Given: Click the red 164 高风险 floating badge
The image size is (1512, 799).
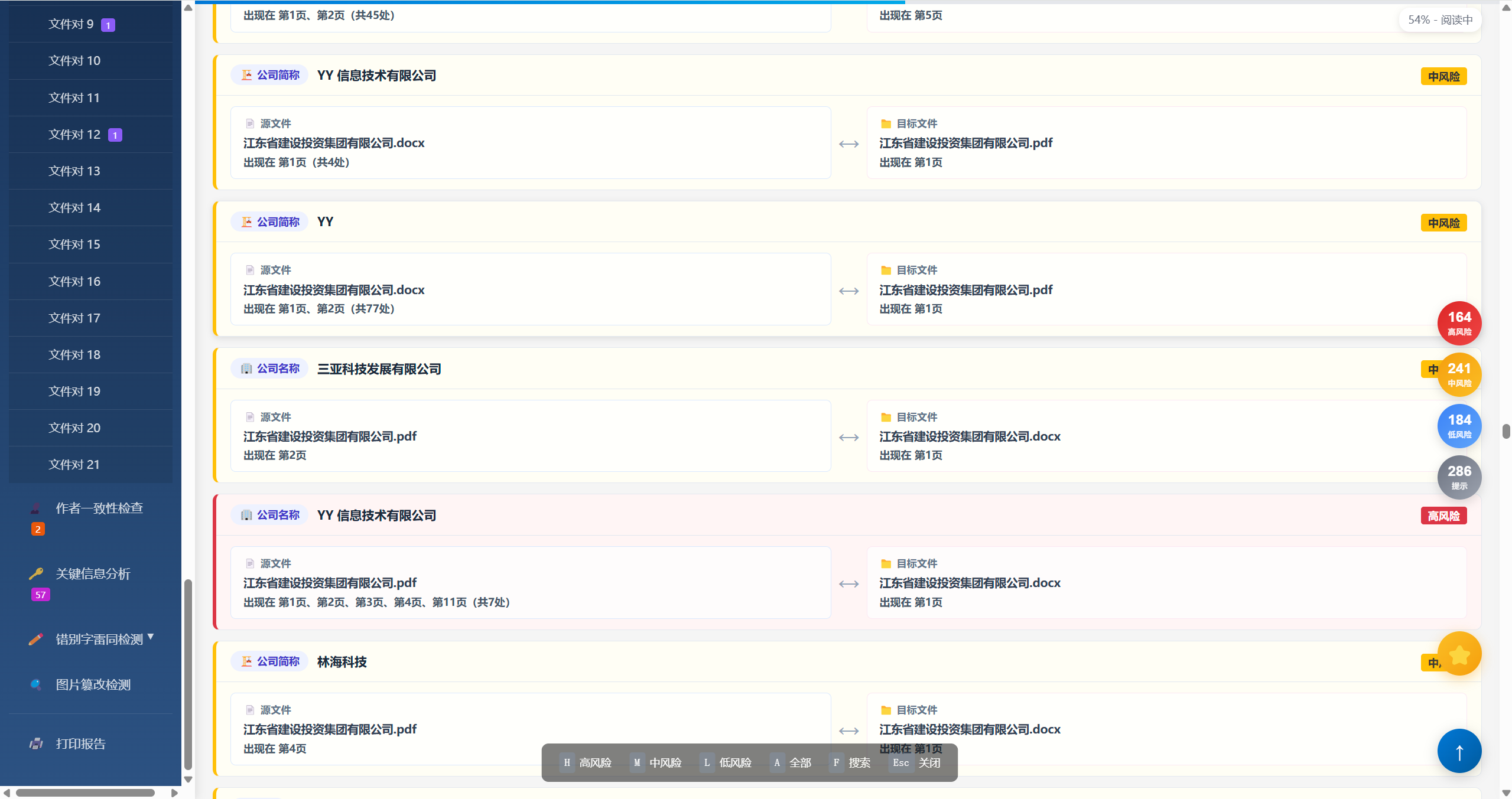Looking at the screenshot, I should coord(1459,323).
